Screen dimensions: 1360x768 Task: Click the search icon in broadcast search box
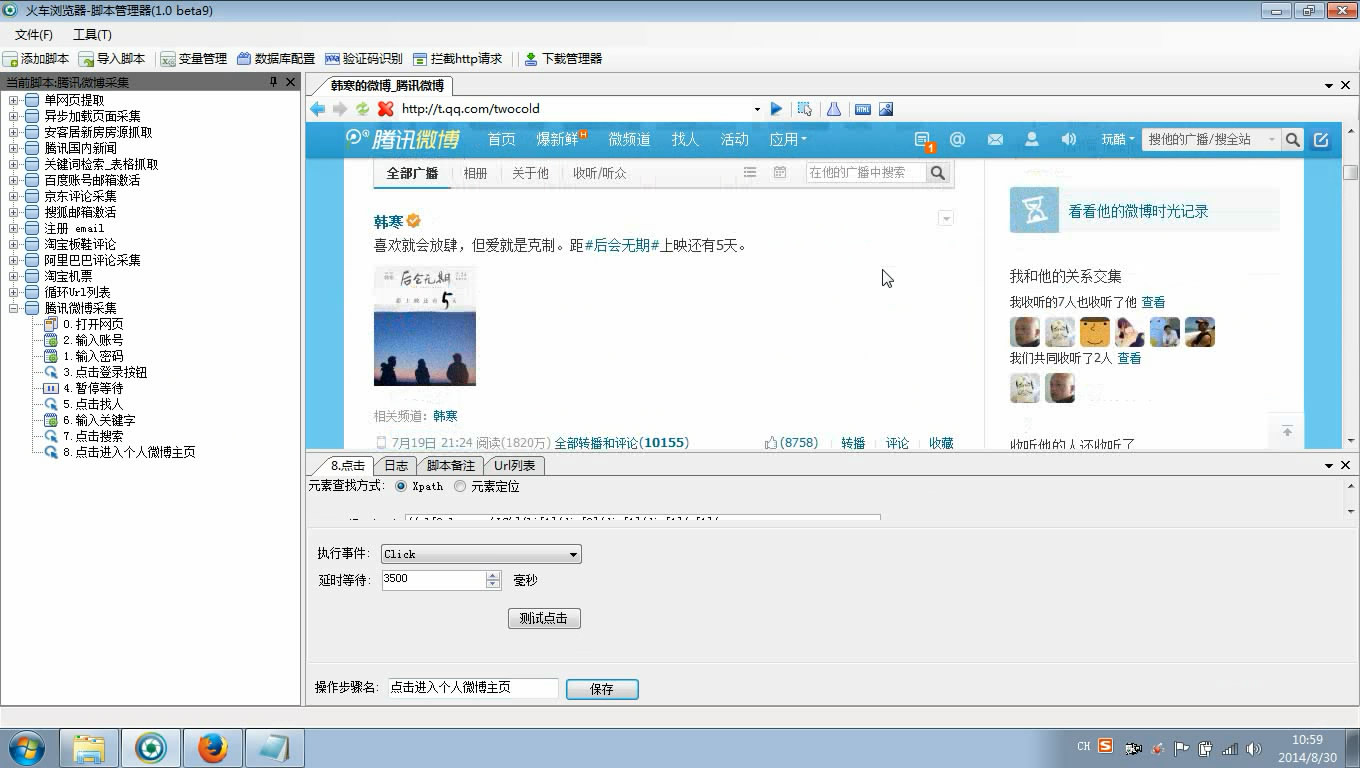click(937, 173)
